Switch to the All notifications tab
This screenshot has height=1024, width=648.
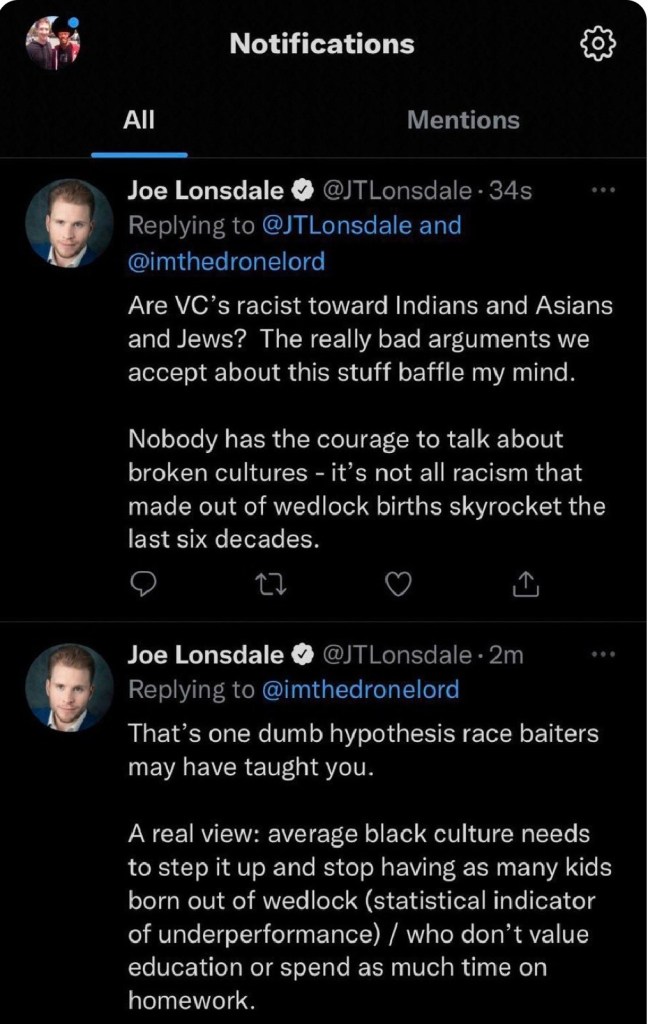pos(139,121)
